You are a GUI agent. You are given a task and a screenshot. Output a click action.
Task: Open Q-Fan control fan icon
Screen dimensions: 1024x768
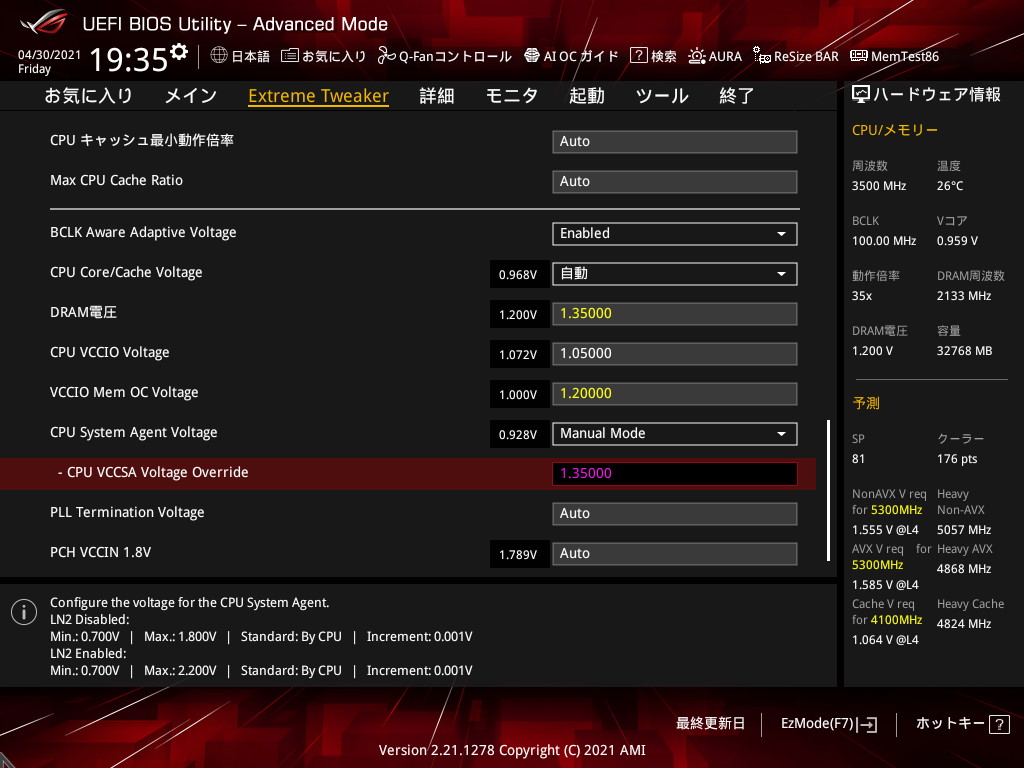(x=387, y=56)
